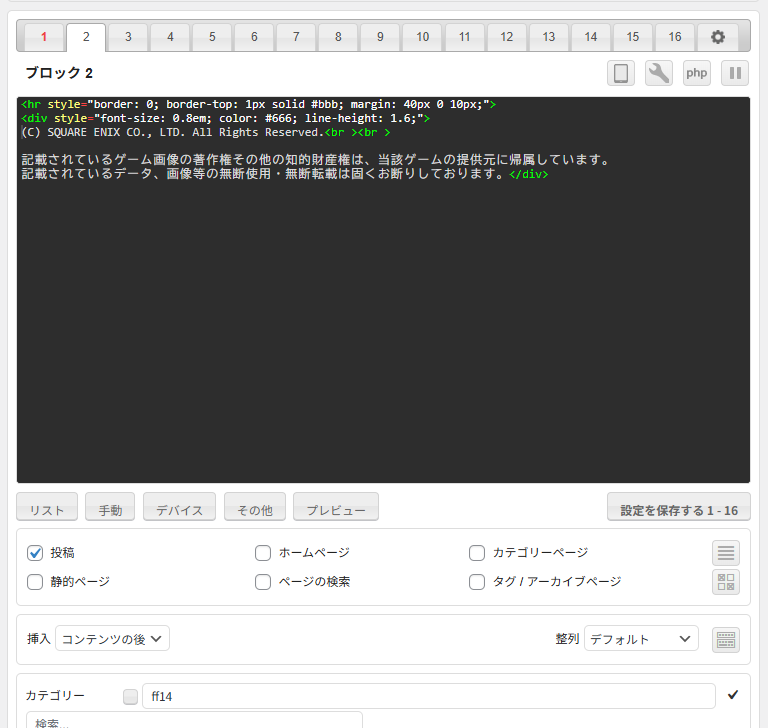
Task: Open the wrench tools icon
Action: [x=659, y=73]
